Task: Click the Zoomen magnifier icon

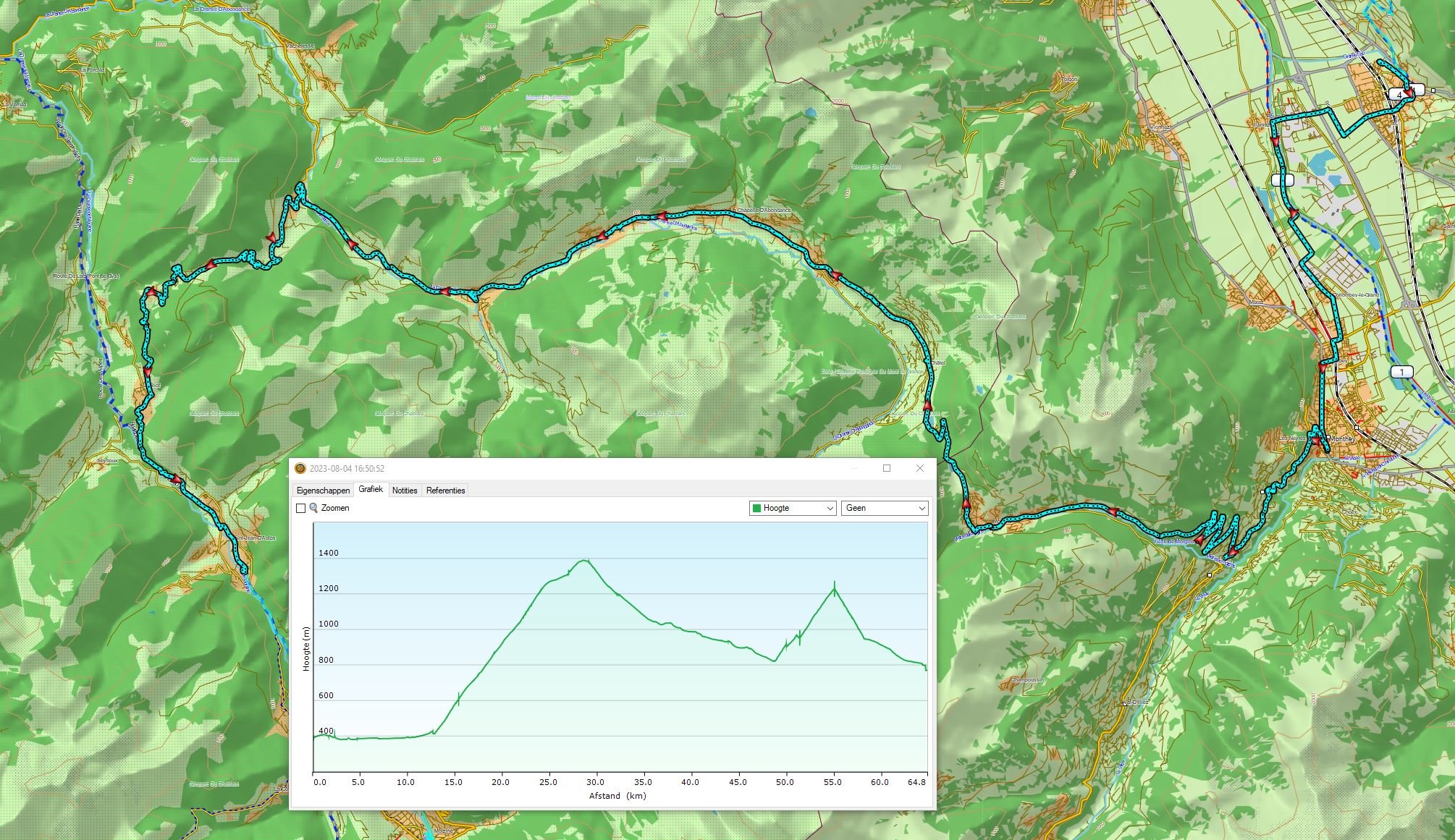Action: (313, 508)
